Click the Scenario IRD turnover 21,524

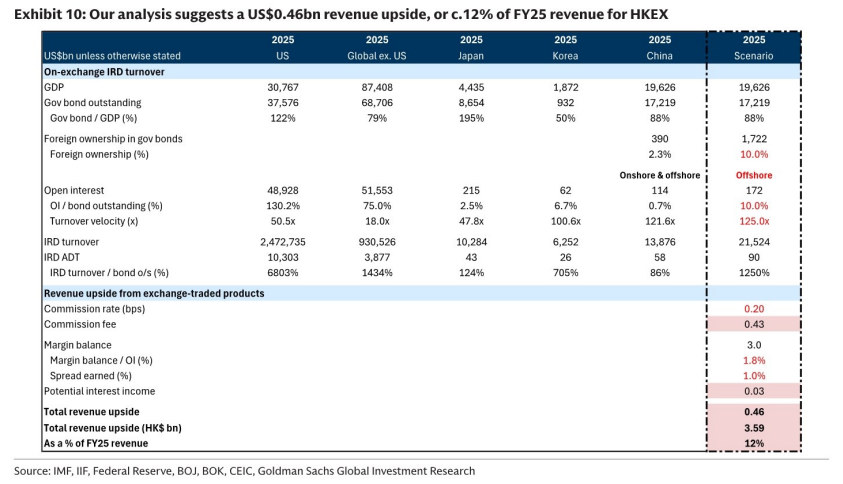pos(754,242)
